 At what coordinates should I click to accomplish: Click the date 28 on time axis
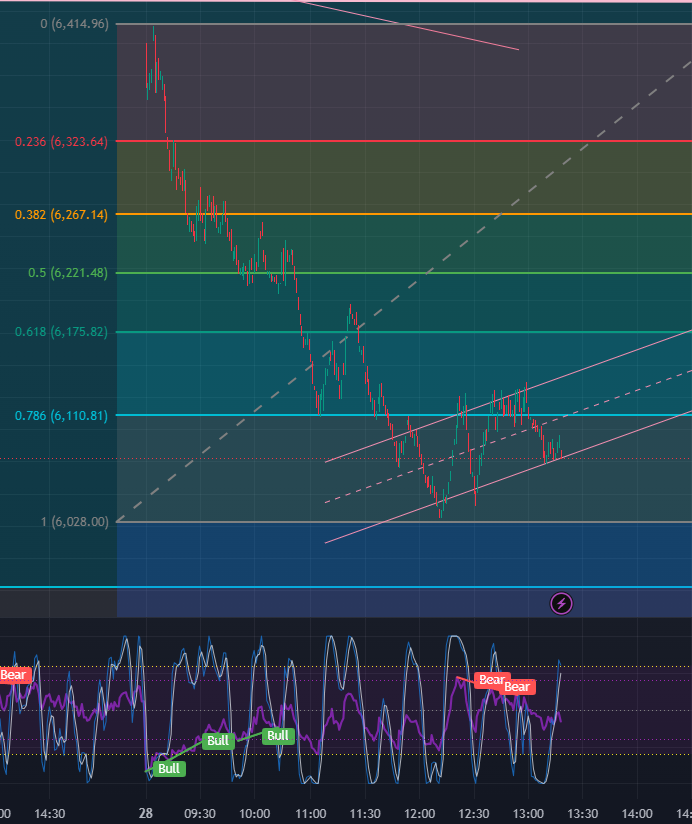146,813
